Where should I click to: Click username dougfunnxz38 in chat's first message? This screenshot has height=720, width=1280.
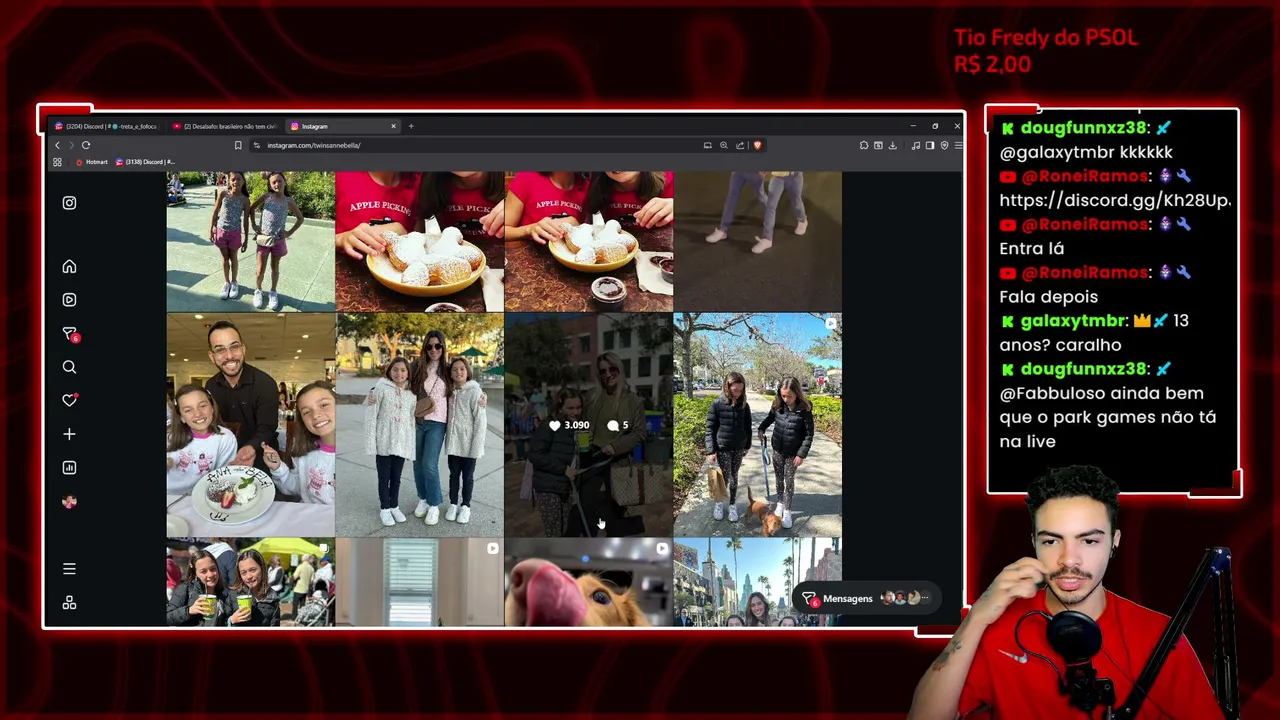point(1082,128)
